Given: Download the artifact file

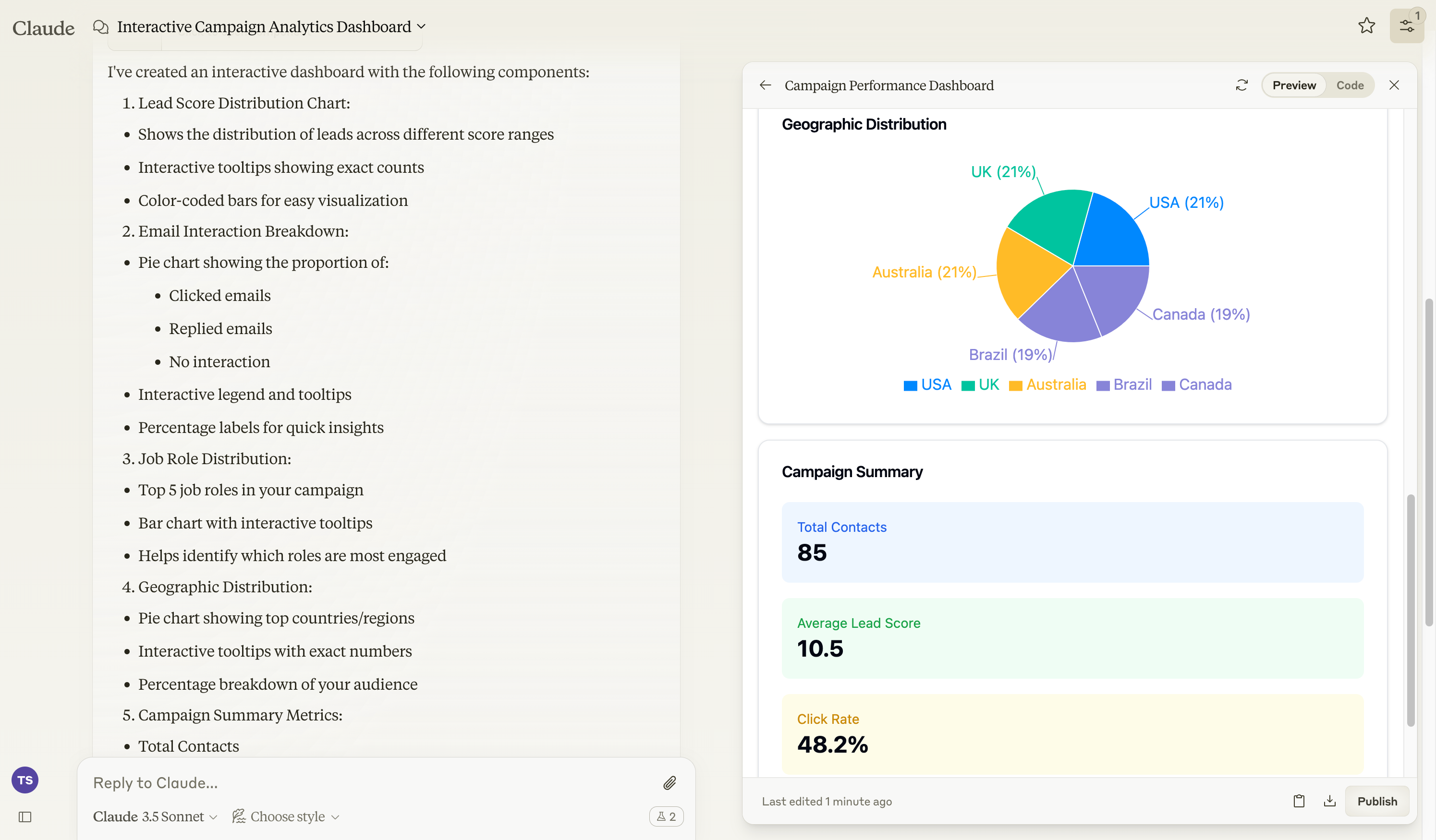Looking at the screenshot, I should tap(1329, 801).
